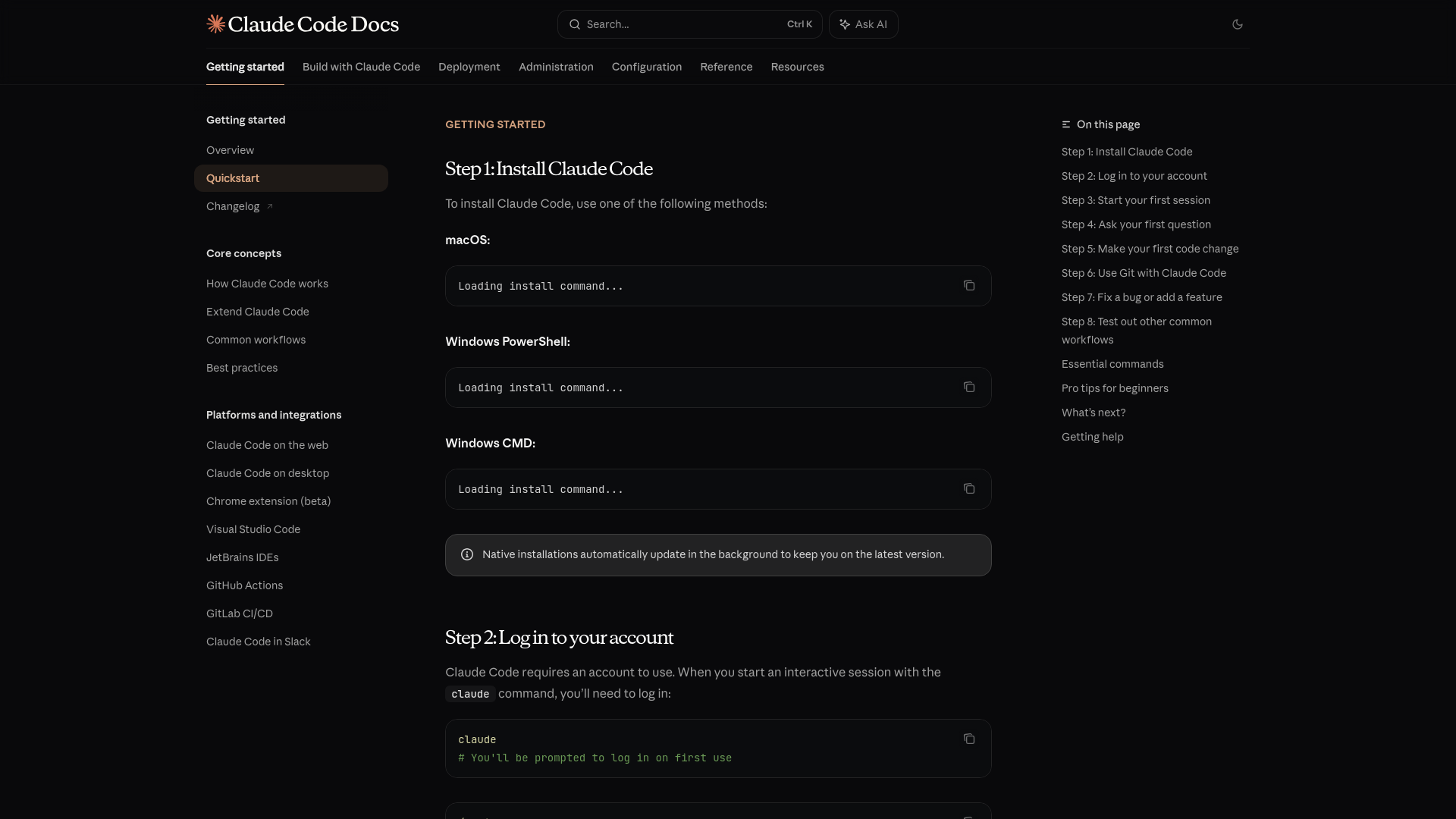The width and height of the screenshot is (1456, 819).
Task: Open the Resources tab
Action: (798, 67)
